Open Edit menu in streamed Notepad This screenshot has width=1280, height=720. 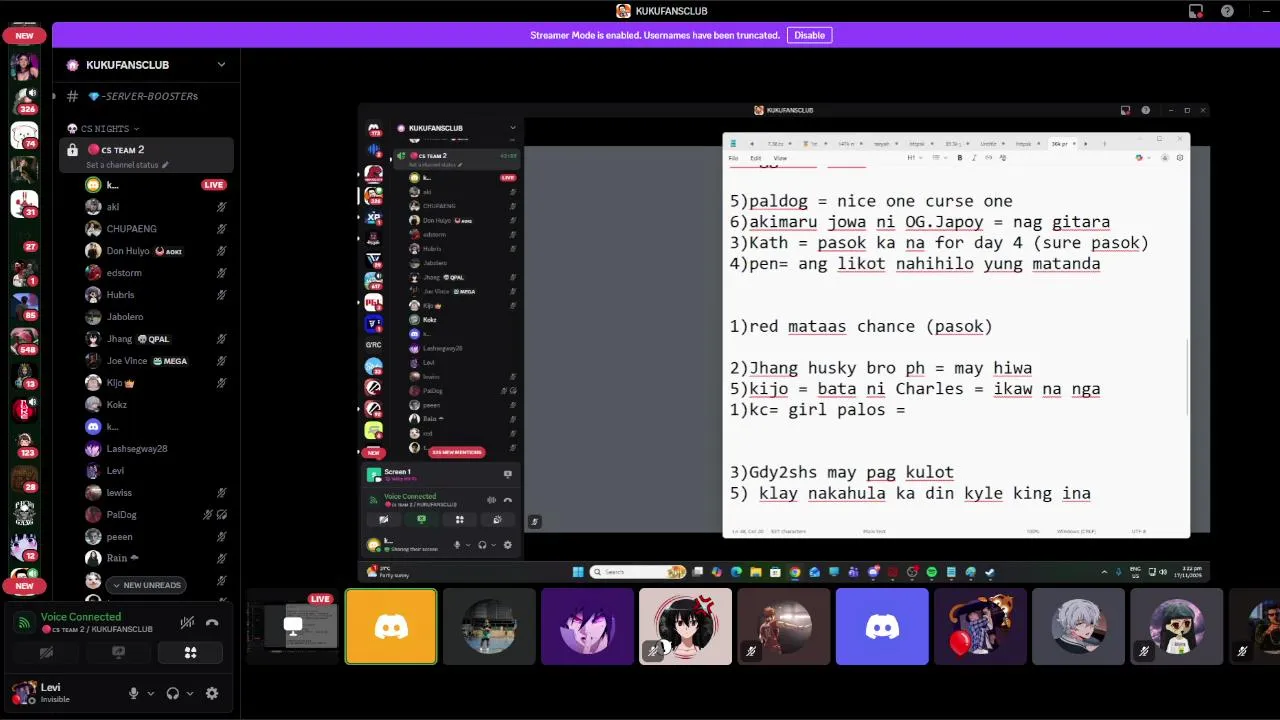(x=755, y=158)
